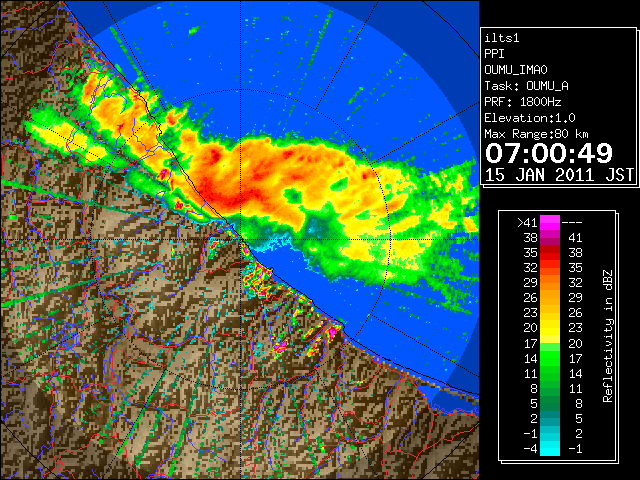Click the "PRF: 1800Hz" value

coord(523,102)
